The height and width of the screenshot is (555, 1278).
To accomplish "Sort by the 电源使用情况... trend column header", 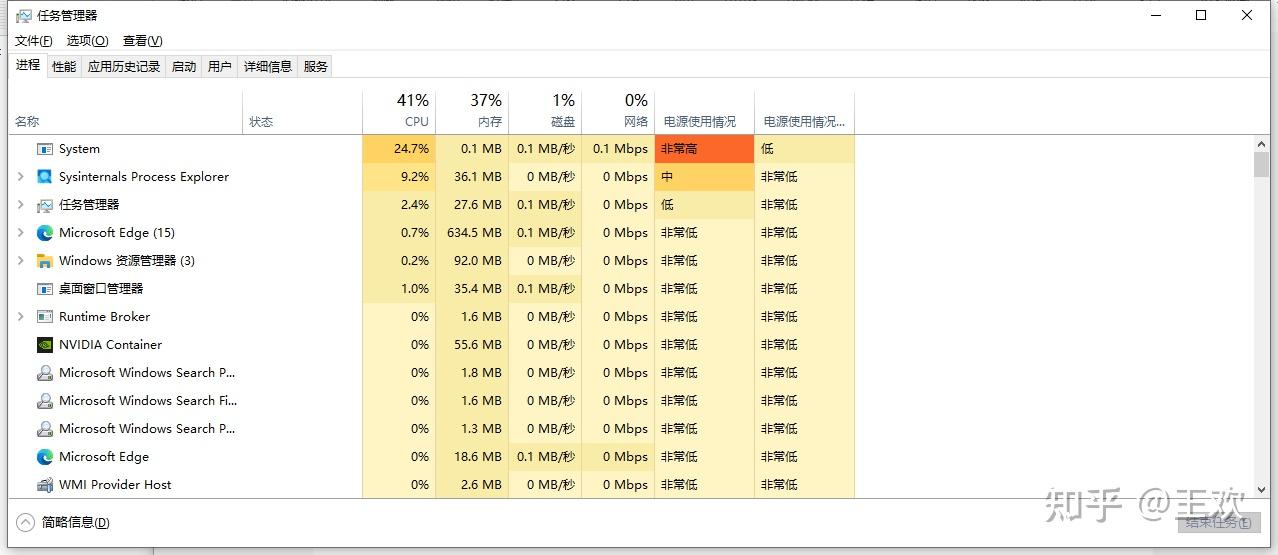I will pos(805,112).
